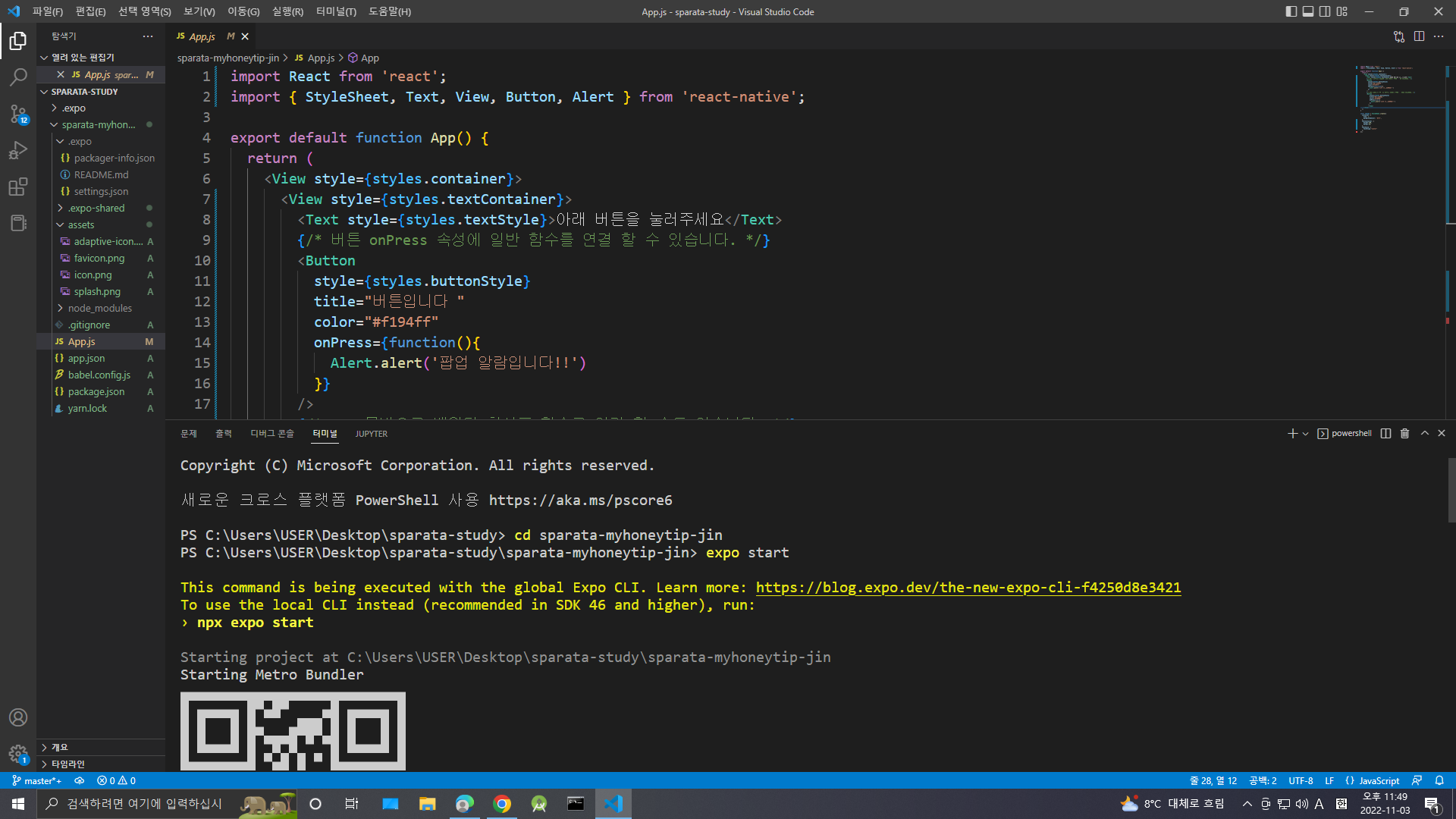
Task: Open the Search view in activity bar
Action: (x=18, y=77)
